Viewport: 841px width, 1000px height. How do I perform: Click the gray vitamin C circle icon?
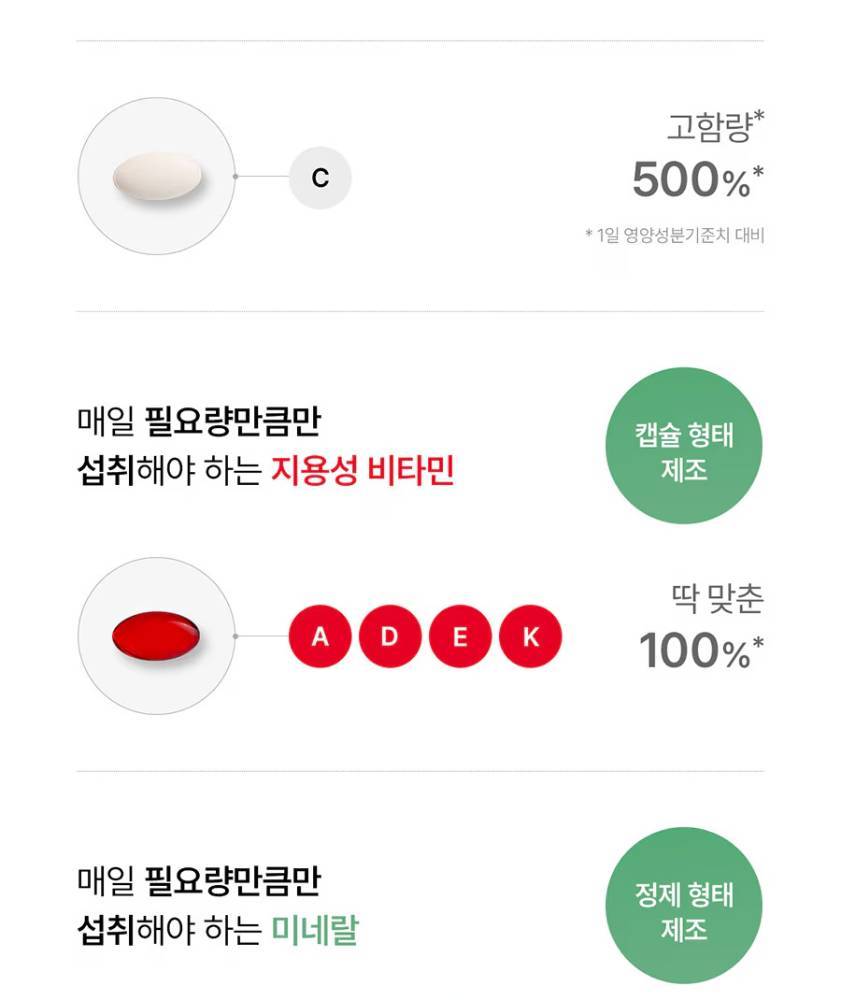(320, 178)
